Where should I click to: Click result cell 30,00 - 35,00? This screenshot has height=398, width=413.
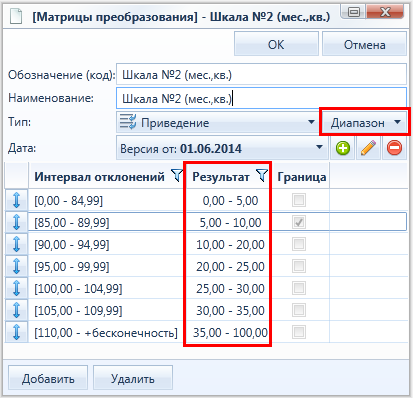click(x=230, y=310)
